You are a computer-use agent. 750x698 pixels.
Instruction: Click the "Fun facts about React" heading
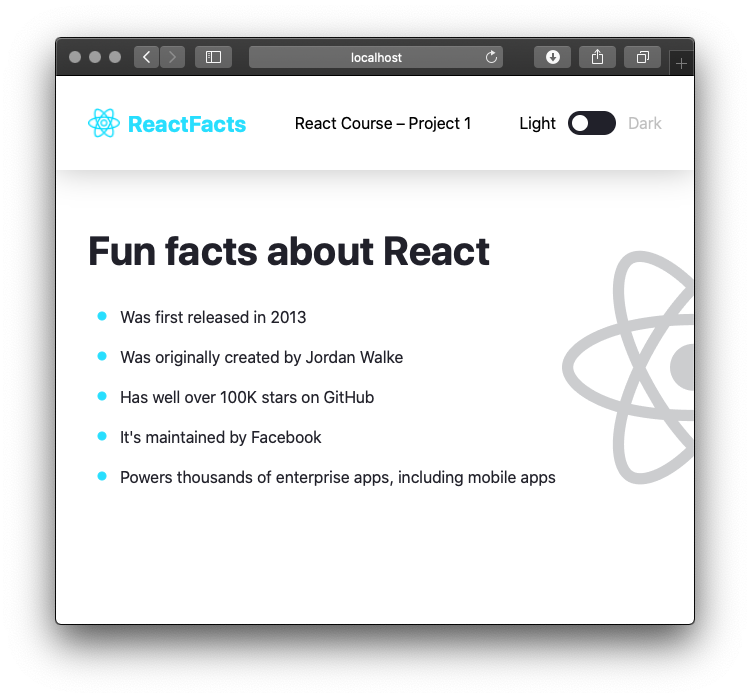[289, 251]
